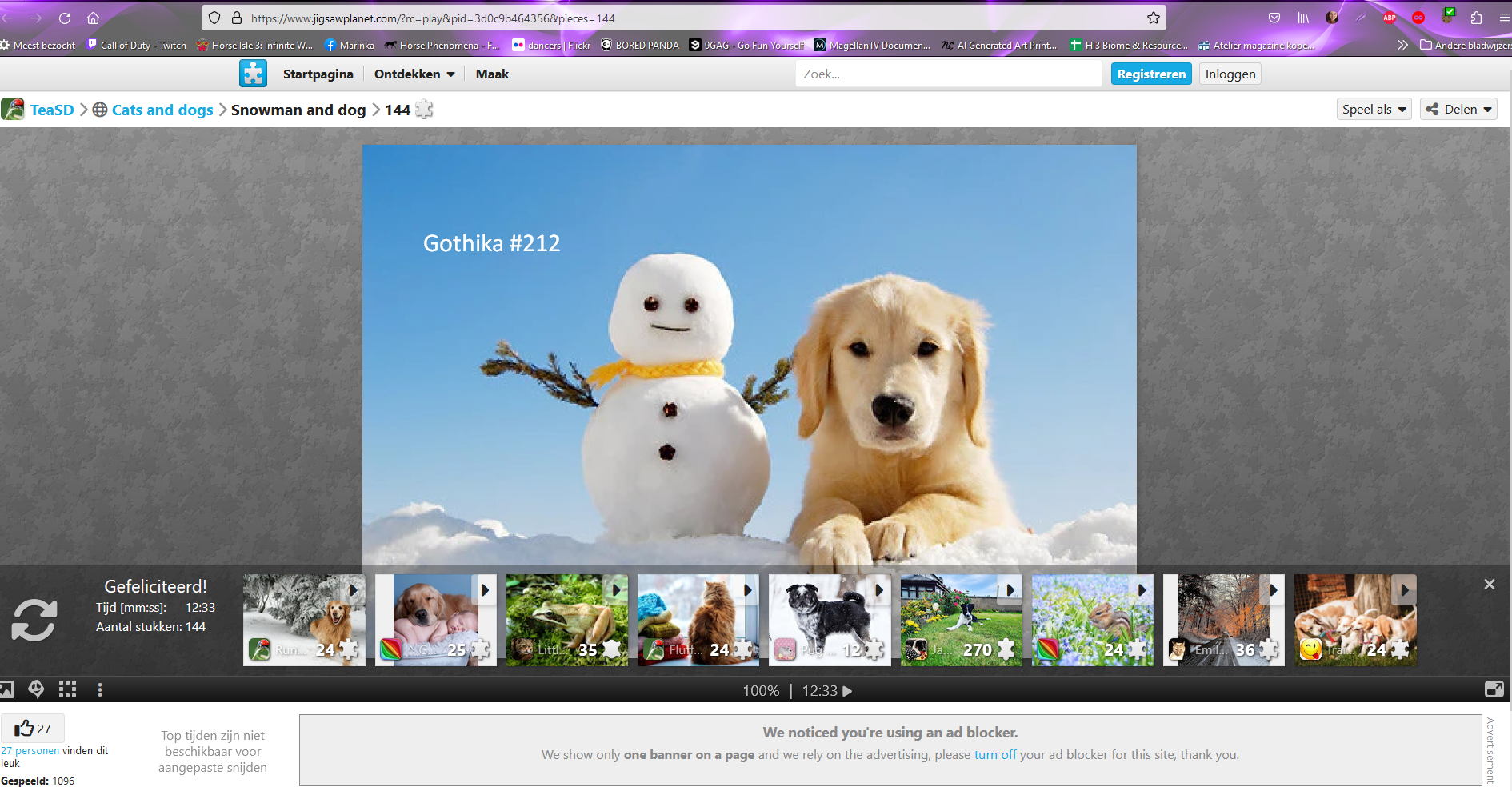Open the Cats and dogs album link
1512x791 pixels.
(x=162, y=110)
